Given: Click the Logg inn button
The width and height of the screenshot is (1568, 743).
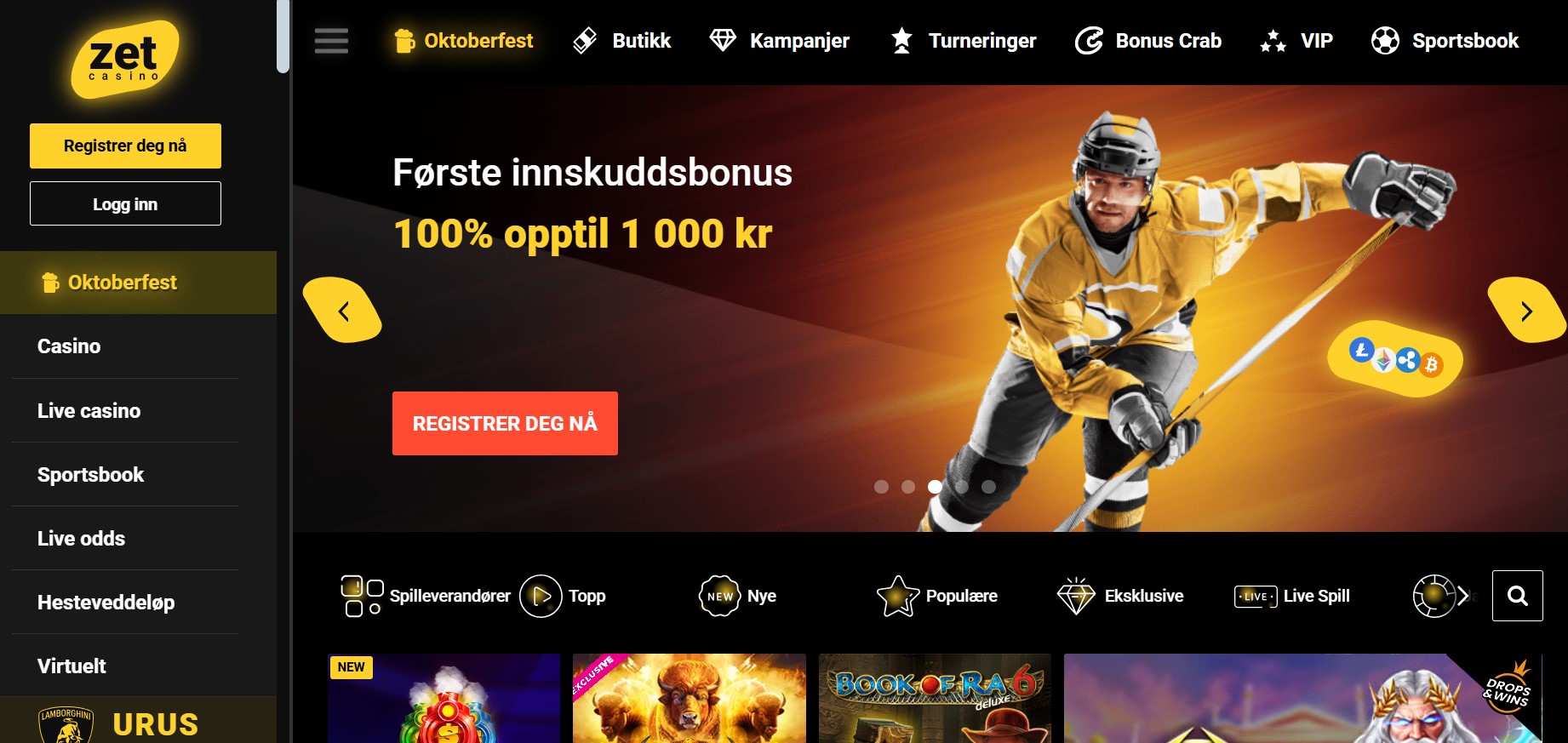Looking at the screenshot, I should click(125, 203).
